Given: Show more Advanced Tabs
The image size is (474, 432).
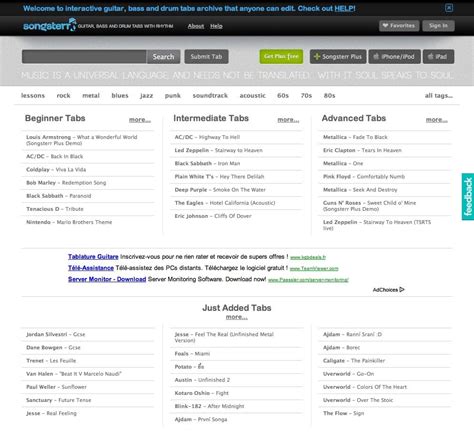Looking at the screenshot, I should 437,120.
